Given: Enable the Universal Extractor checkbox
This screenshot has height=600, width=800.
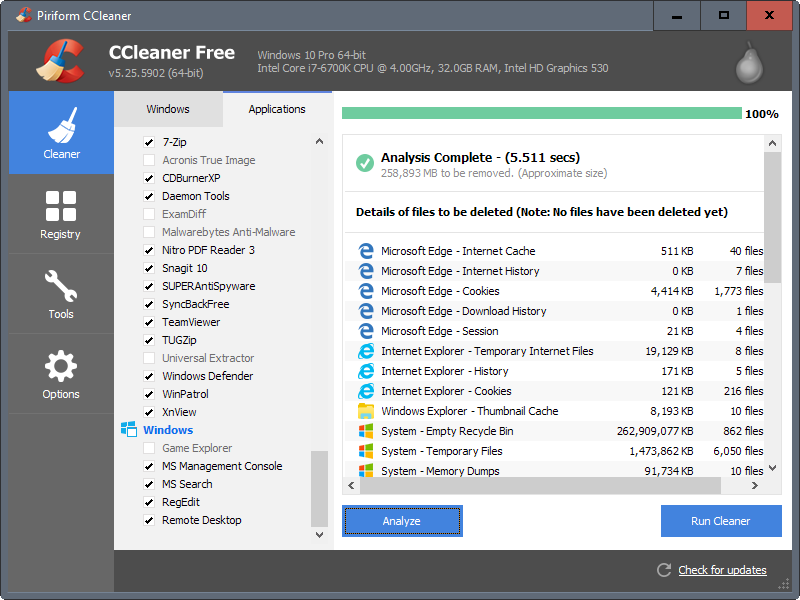Looking at the screenshot, I should (x=149, y=358).
